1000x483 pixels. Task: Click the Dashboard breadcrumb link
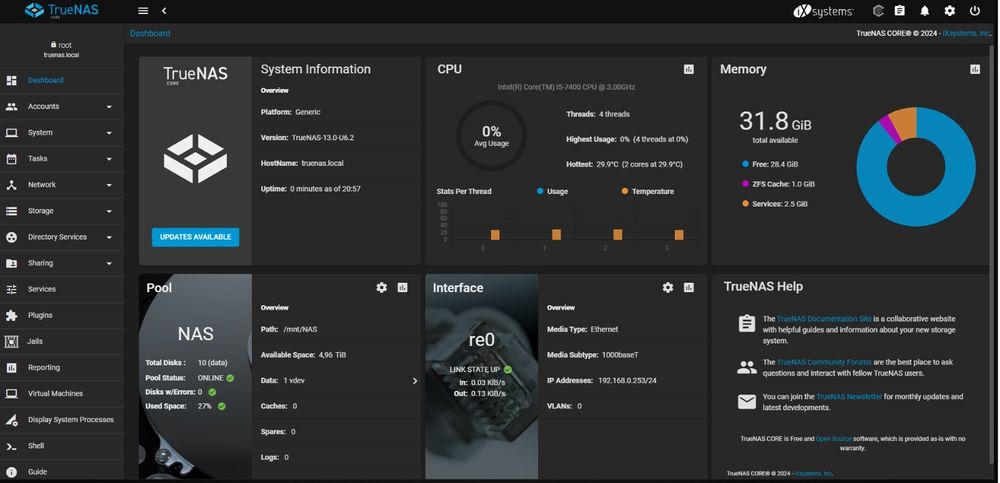coord(150,33)
